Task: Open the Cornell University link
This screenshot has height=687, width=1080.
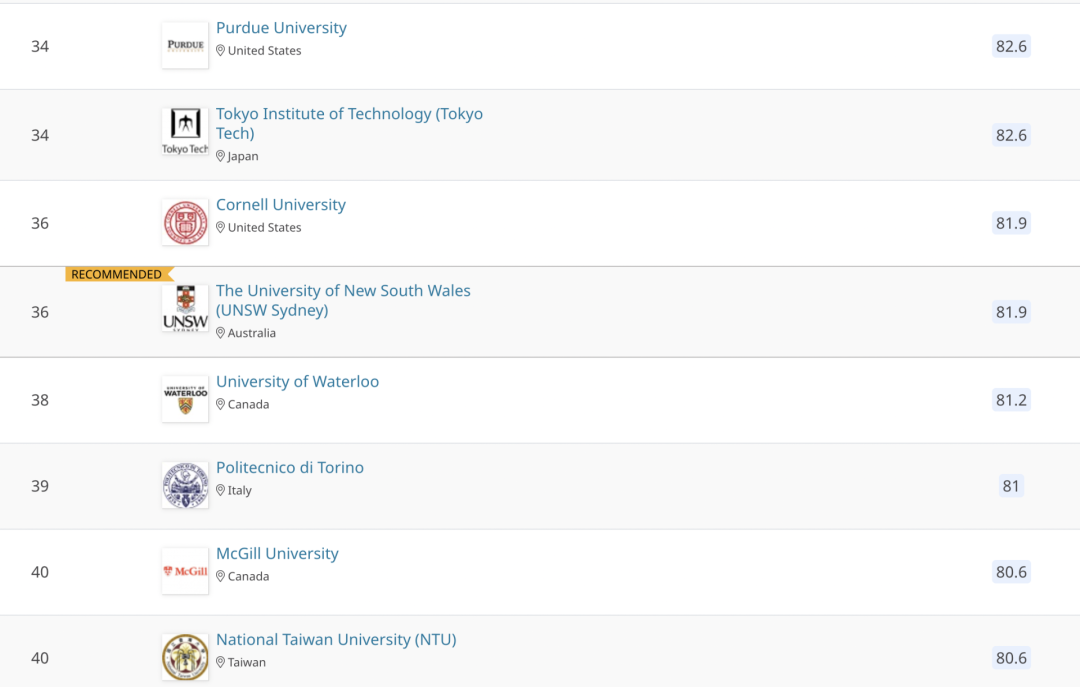Action: (281, 205)
